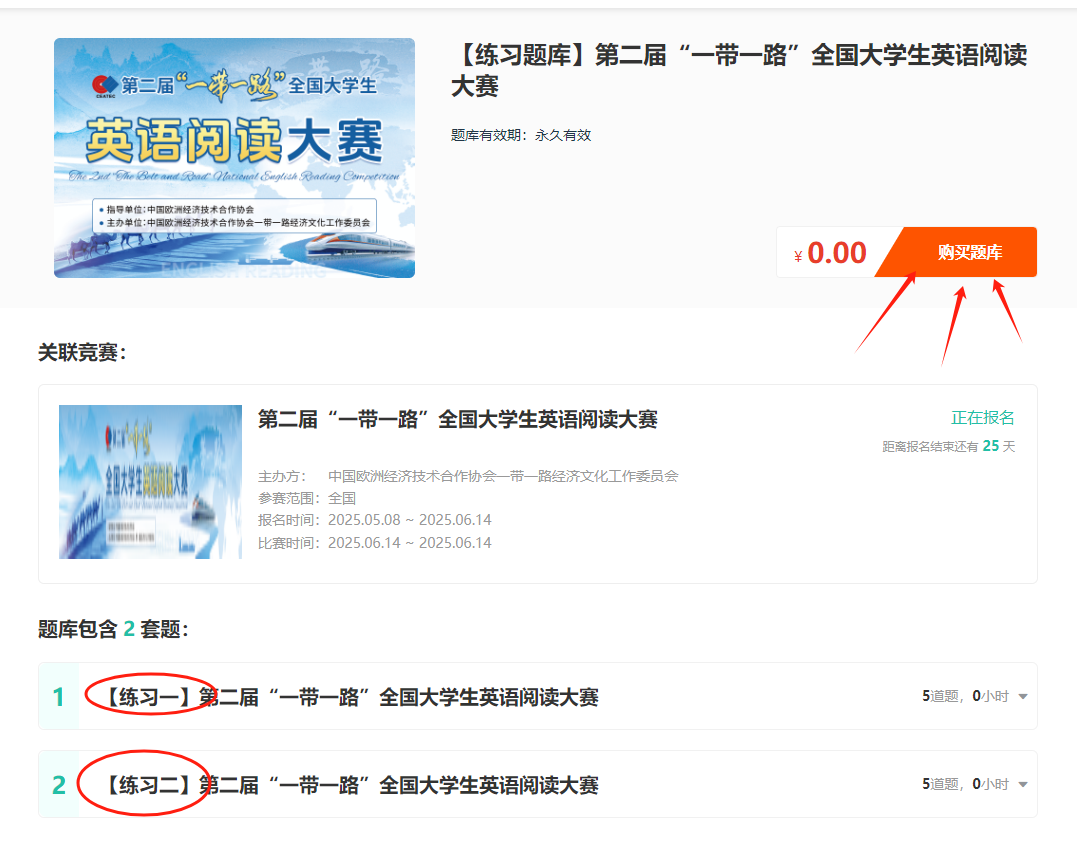Open the 【练习二】 question set title

350,785
